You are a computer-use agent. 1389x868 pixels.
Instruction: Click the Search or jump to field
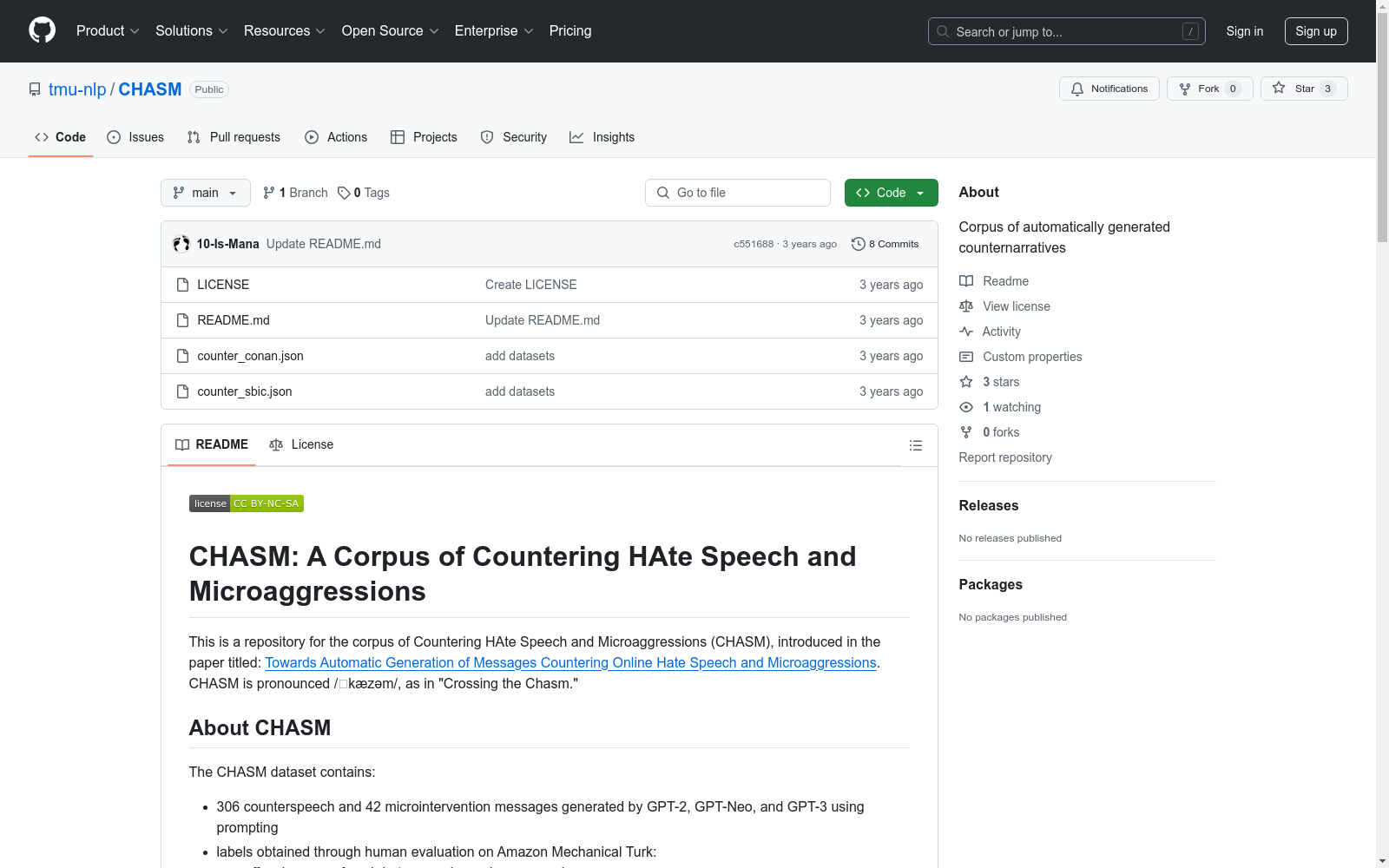click(x=1067, y=31)
